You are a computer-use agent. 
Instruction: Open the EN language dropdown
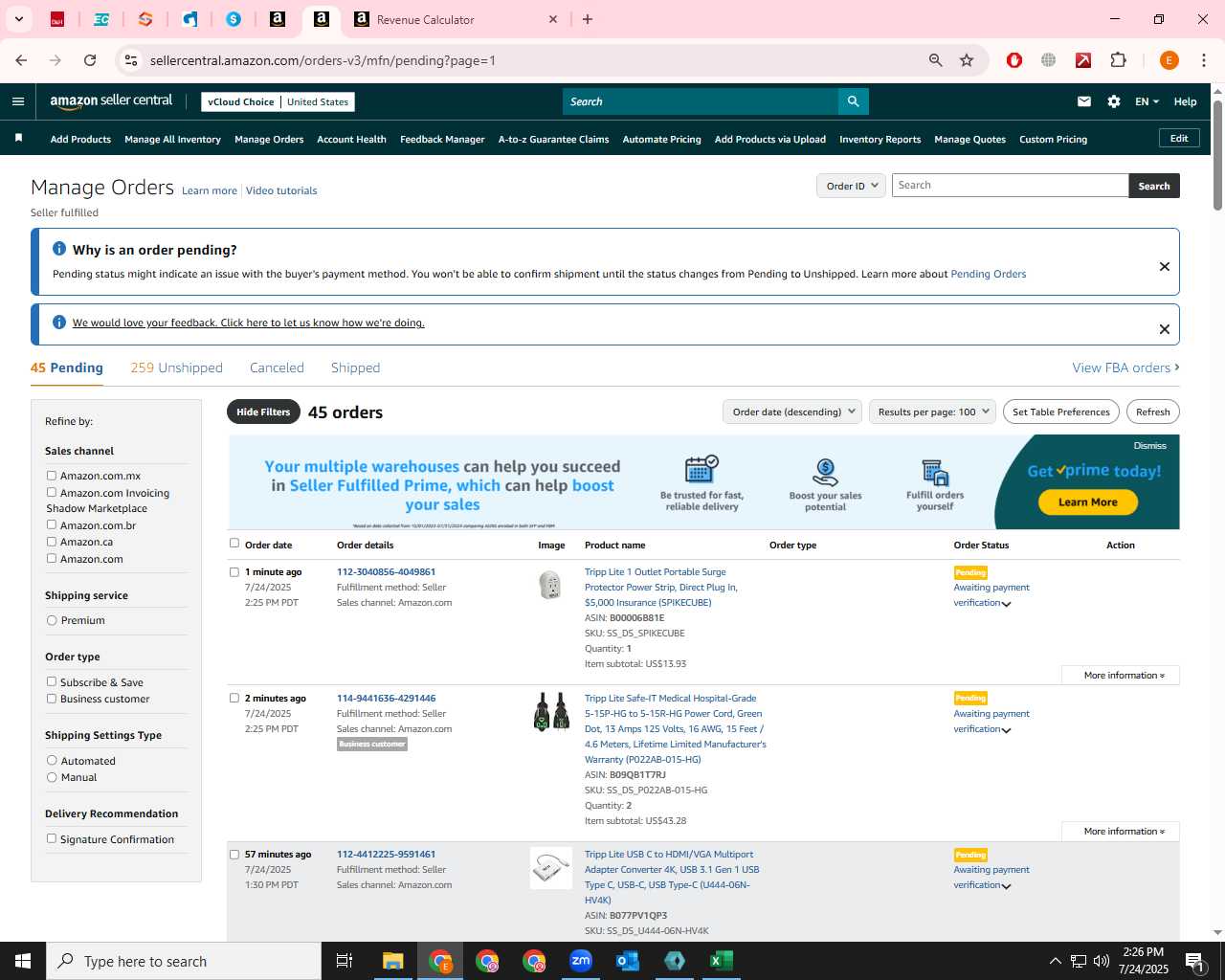click(x=1147, y=101)
